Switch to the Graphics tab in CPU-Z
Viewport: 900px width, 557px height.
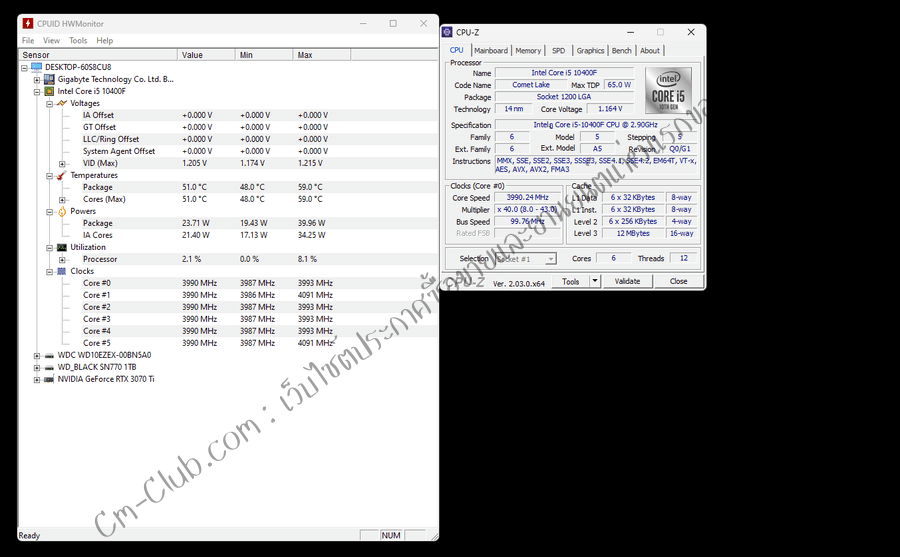point(590,51)
